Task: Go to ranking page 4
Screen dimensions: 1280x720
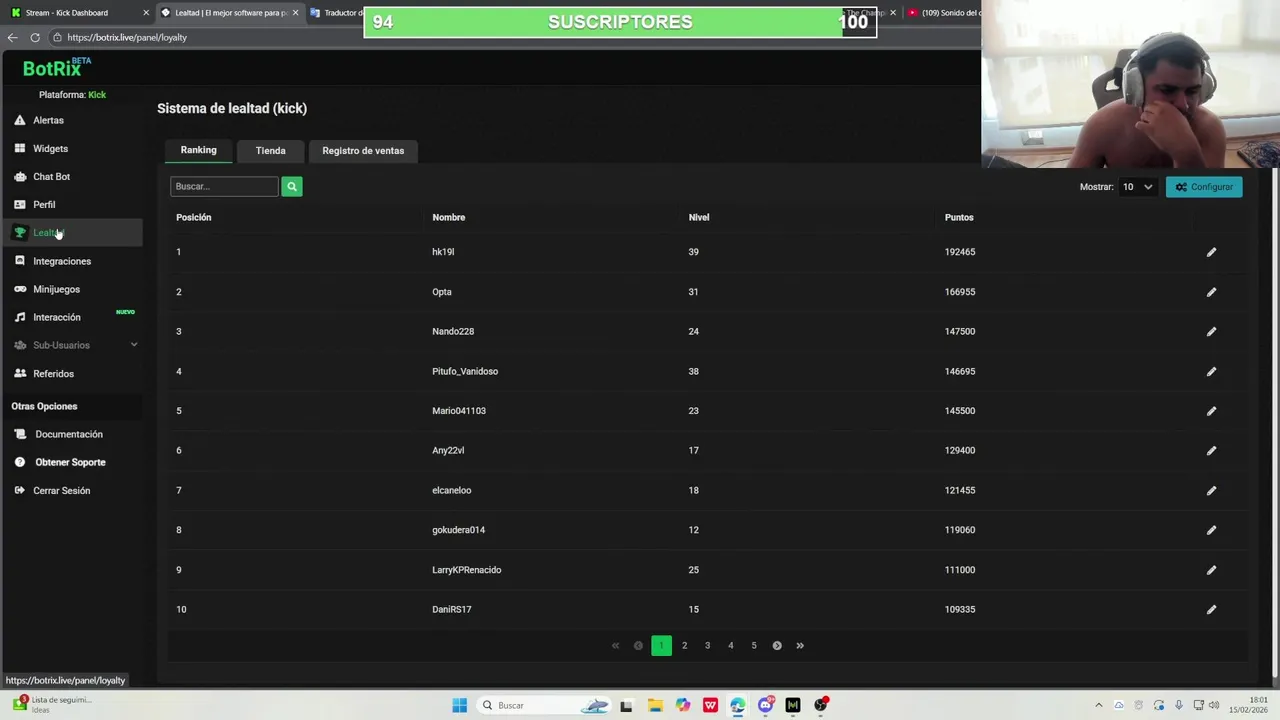Action: tap(730, 646)
